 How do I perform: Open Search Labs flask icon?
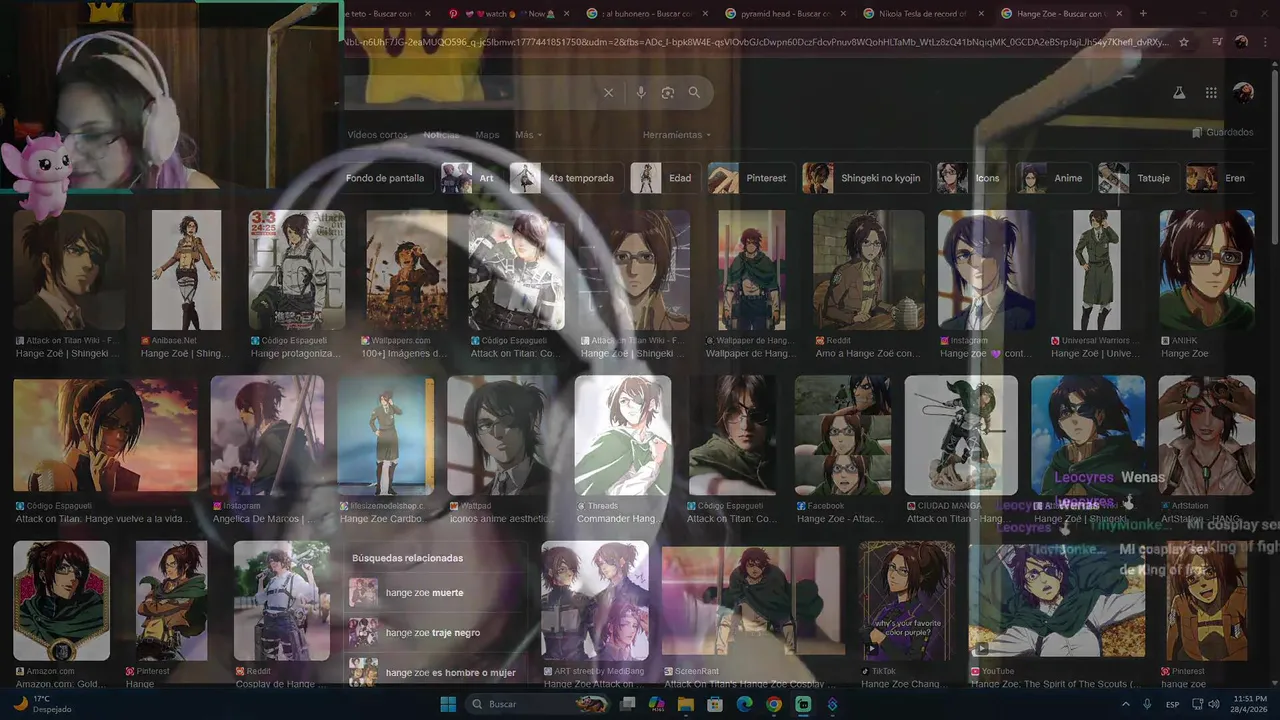click(x=1179, y=92)
